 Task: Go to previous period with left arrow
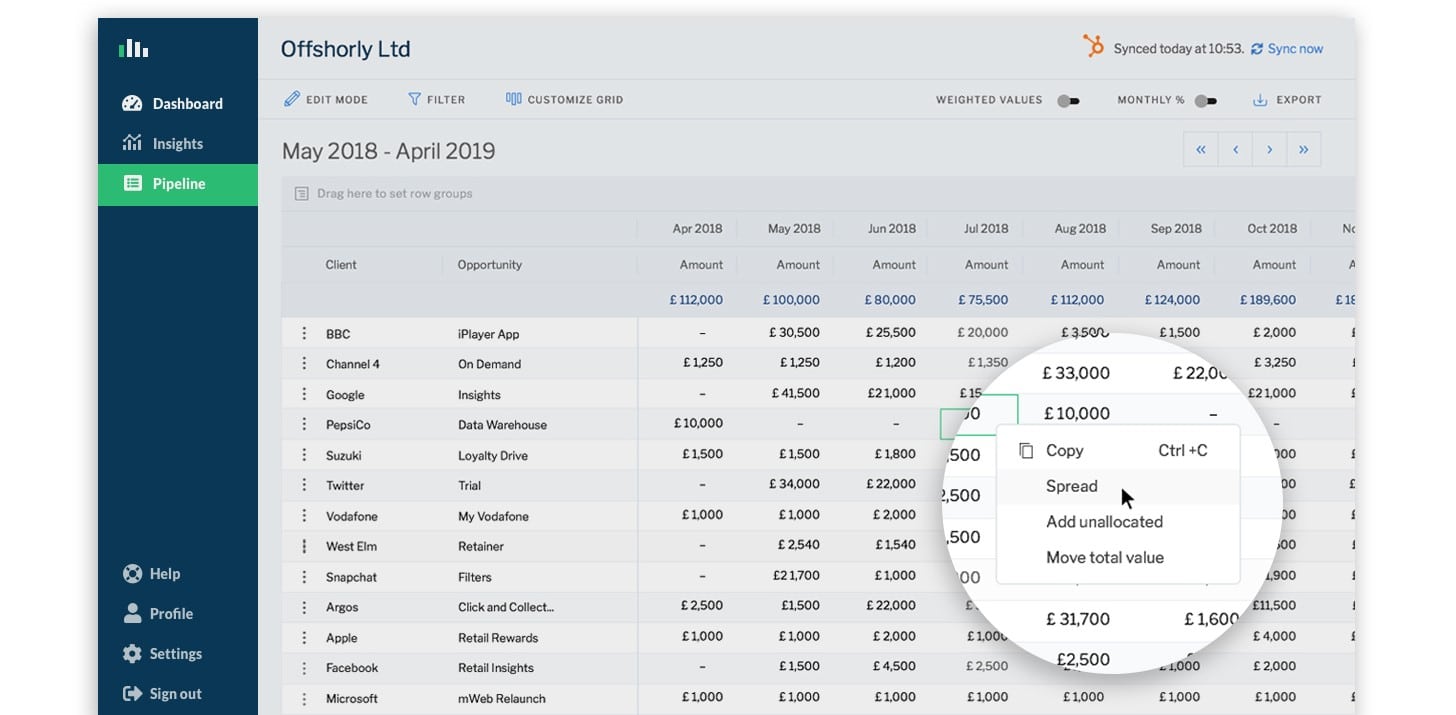(1235, 149)
